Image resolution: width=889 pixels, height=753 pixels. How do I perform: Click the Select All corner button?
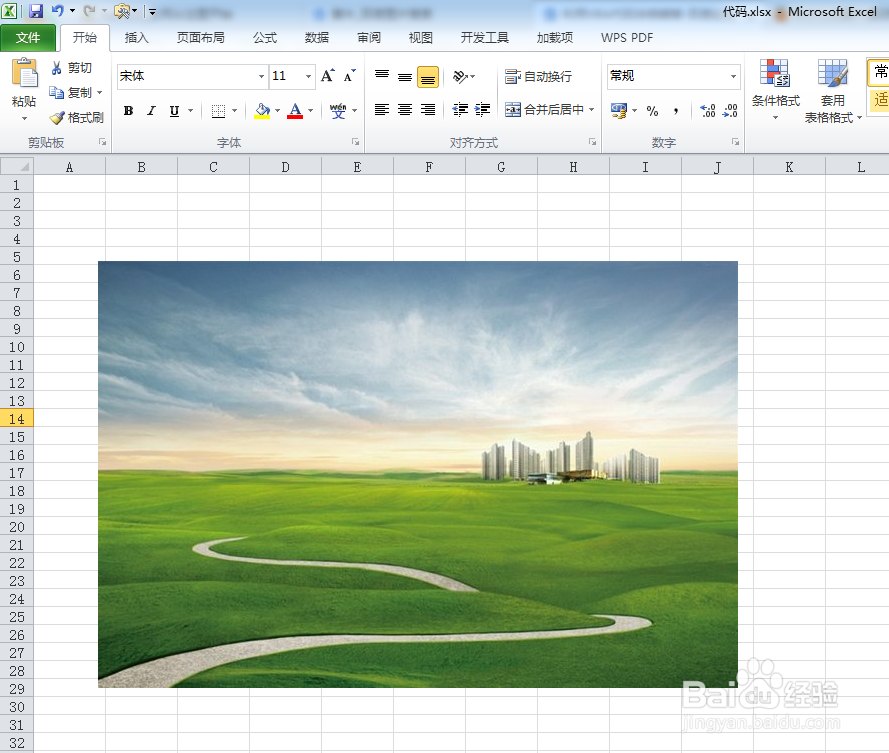pos(17,167)
